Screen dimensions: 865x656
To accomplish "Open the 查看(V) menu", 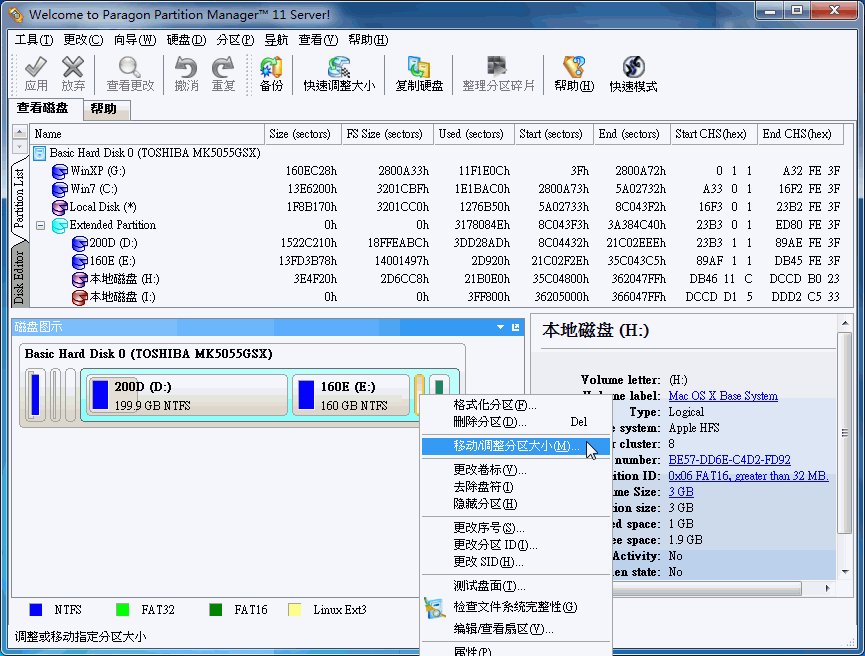I will coord(318,40).
